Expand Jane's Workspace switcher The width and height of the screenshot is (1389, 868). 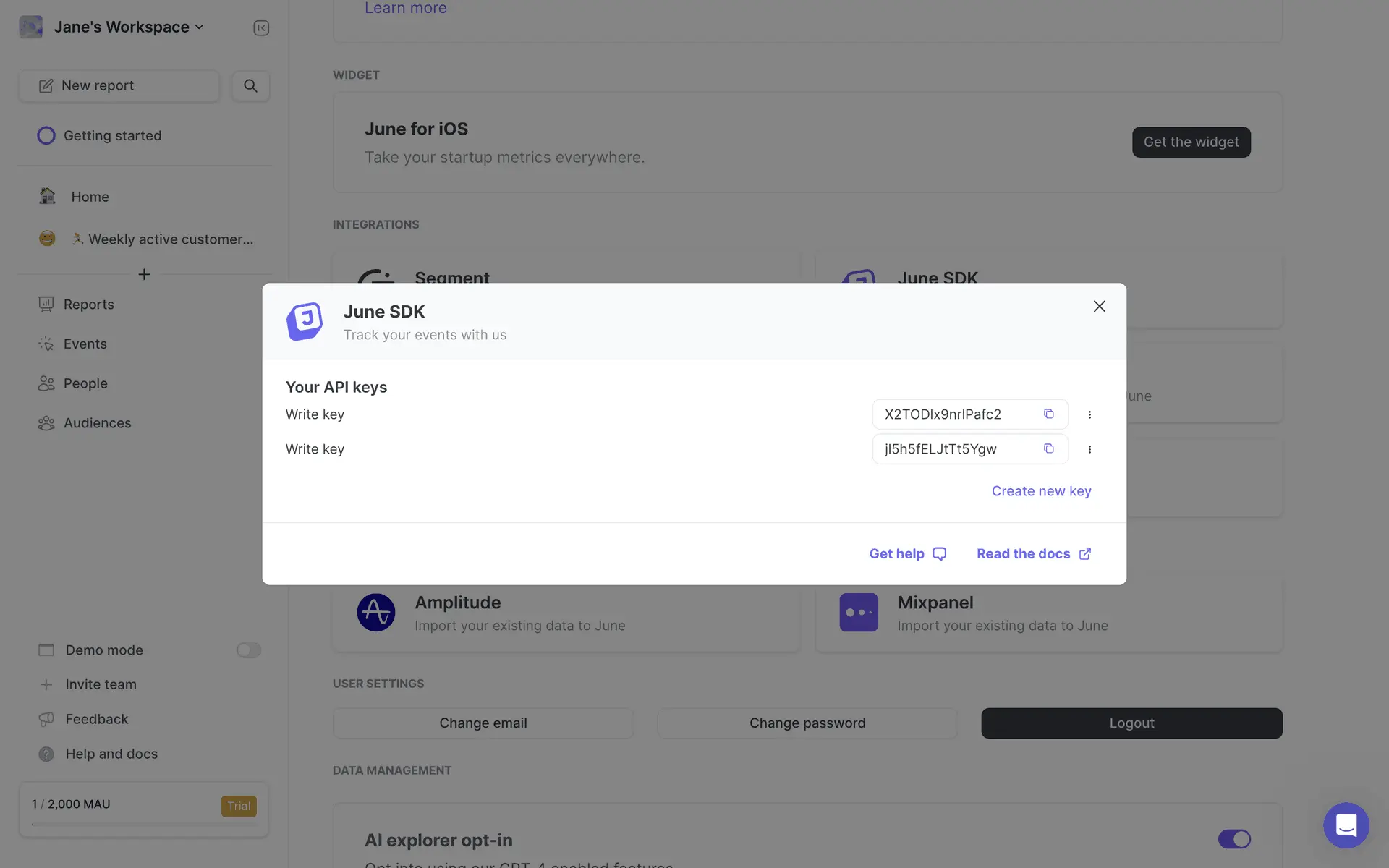pos(129,27)
